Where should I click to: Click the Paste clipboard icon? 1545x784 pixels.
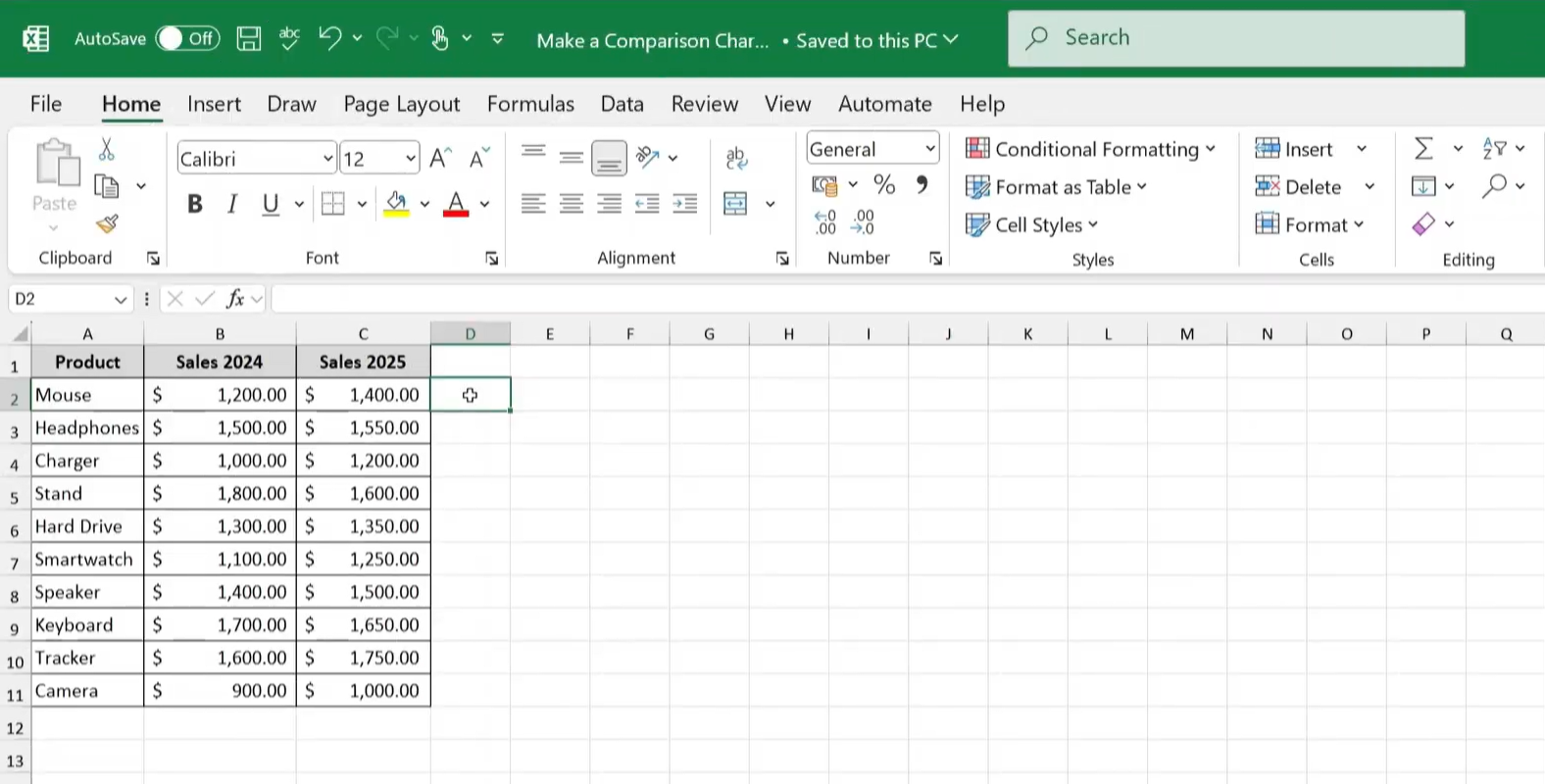pyautogui.click(x=56, y=163)
